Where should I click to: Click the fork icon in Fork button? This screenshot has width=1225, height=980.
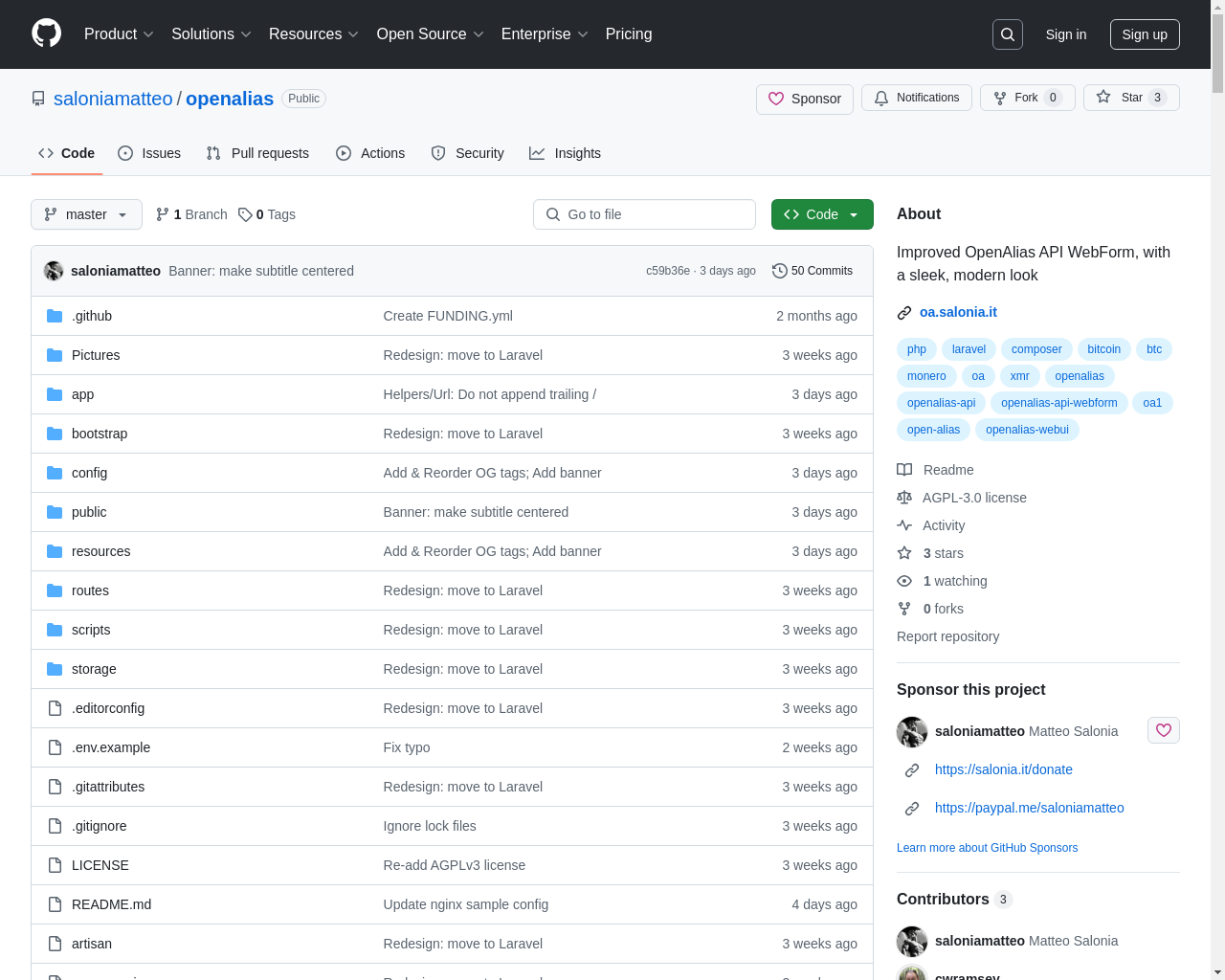[1000, 98]
